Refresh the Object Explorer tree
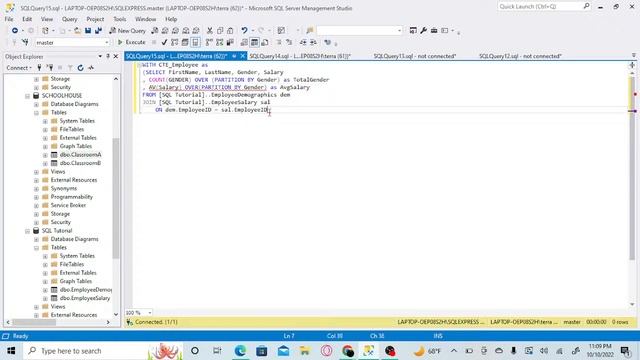This screenshot has width=640, height=360. click(x=80, y=68)
